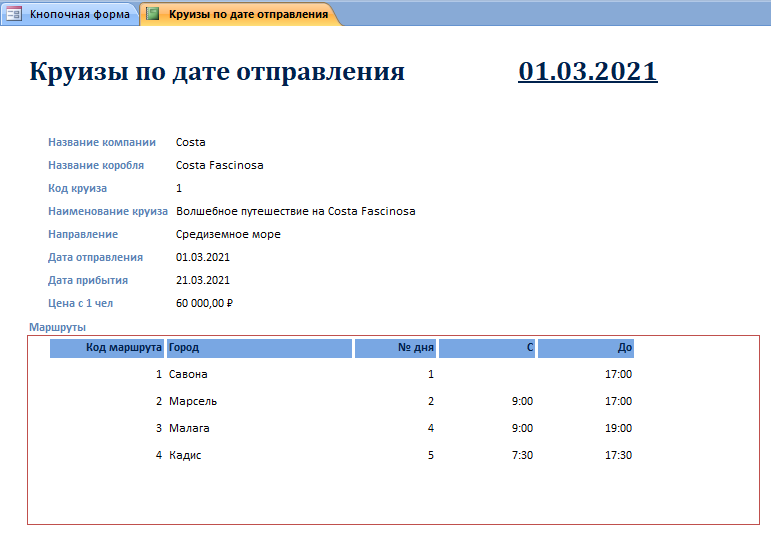This screenshot has height=538, width=771.
Task: Select the Название коробля label
Action: 96,165
